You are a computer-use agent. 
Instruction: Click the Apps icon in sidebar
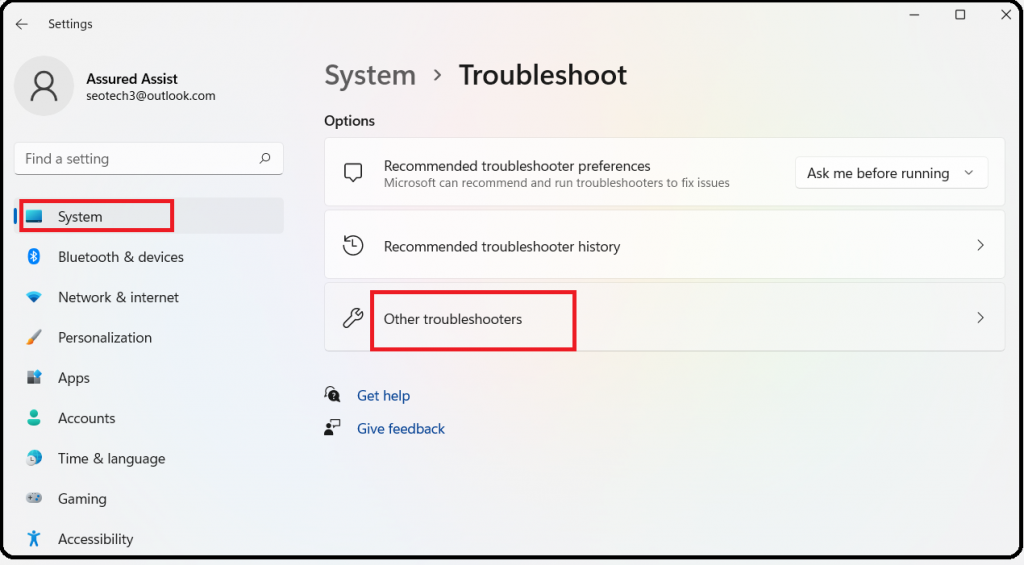(34, 378)
